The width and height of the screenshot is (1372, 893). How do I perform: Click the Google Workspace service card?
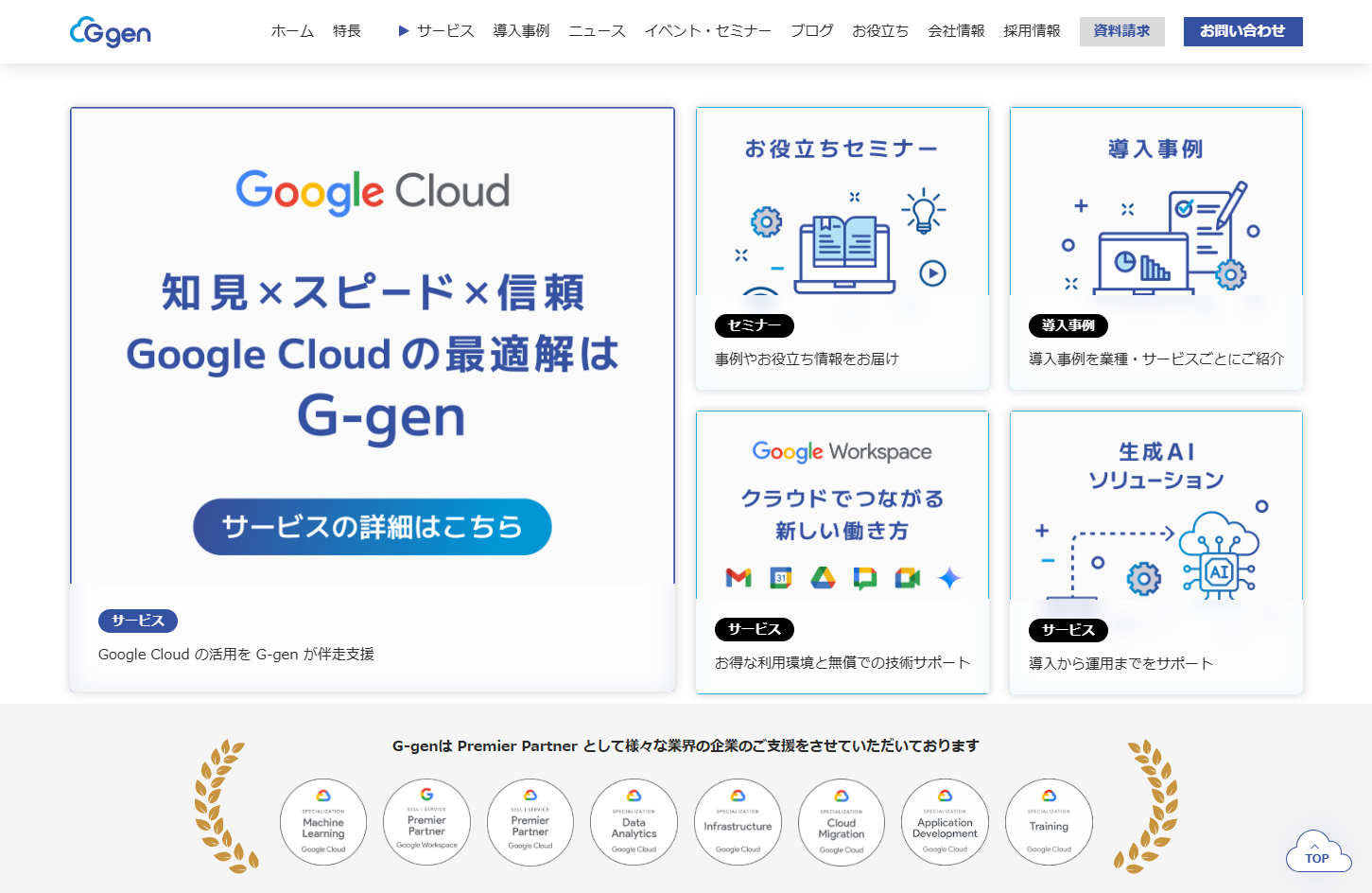842,552
